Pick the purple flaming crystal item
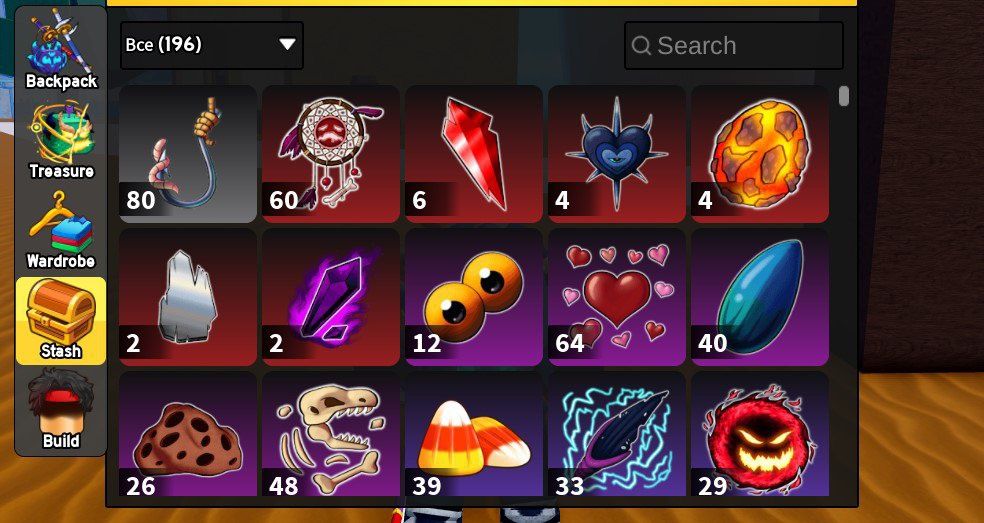The height and width of the screenshot is (523, 984). (x=331, y=297)
